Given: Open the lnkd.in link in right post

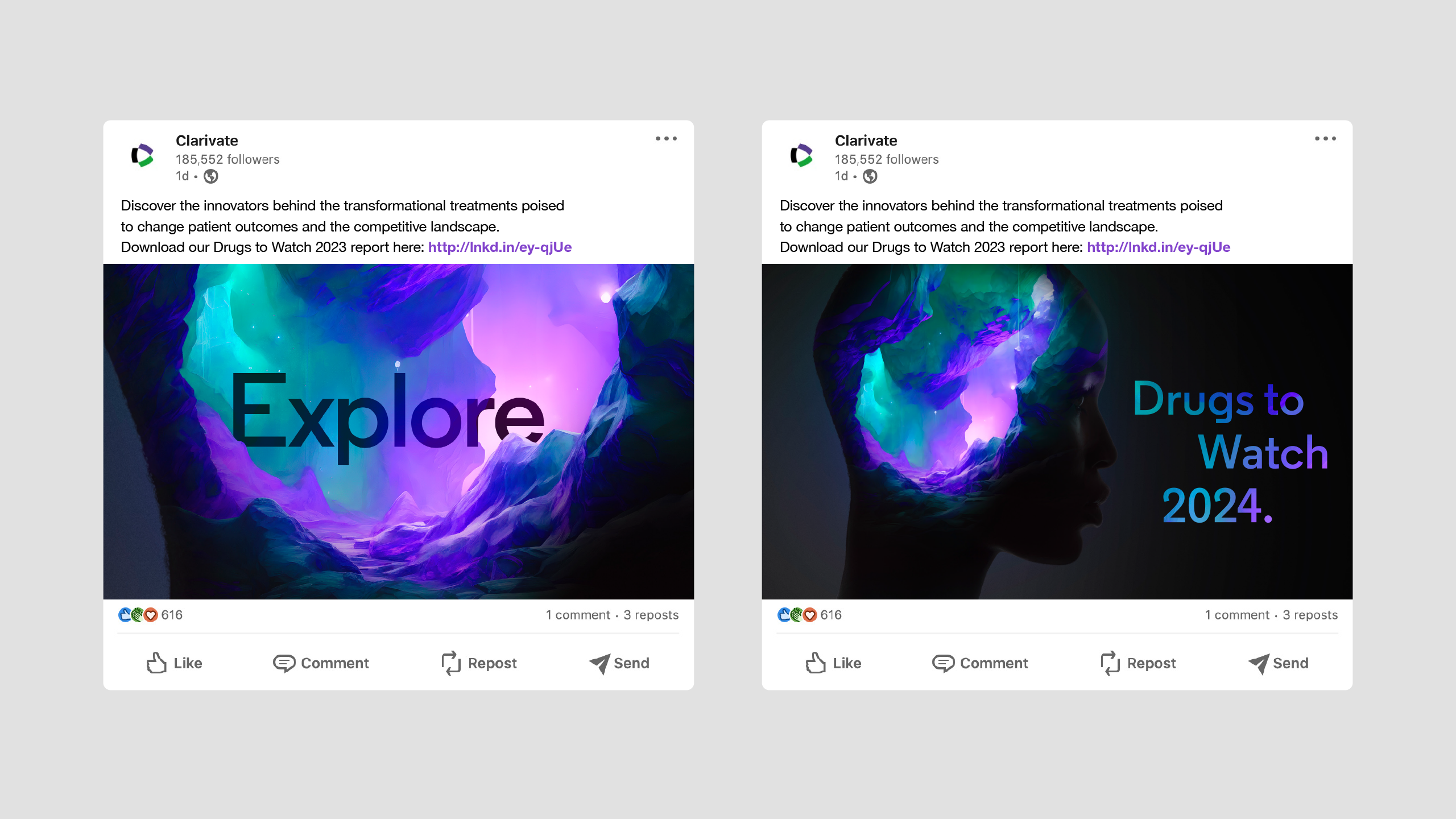Looking at the screenshot, I should pos(1159,247).
